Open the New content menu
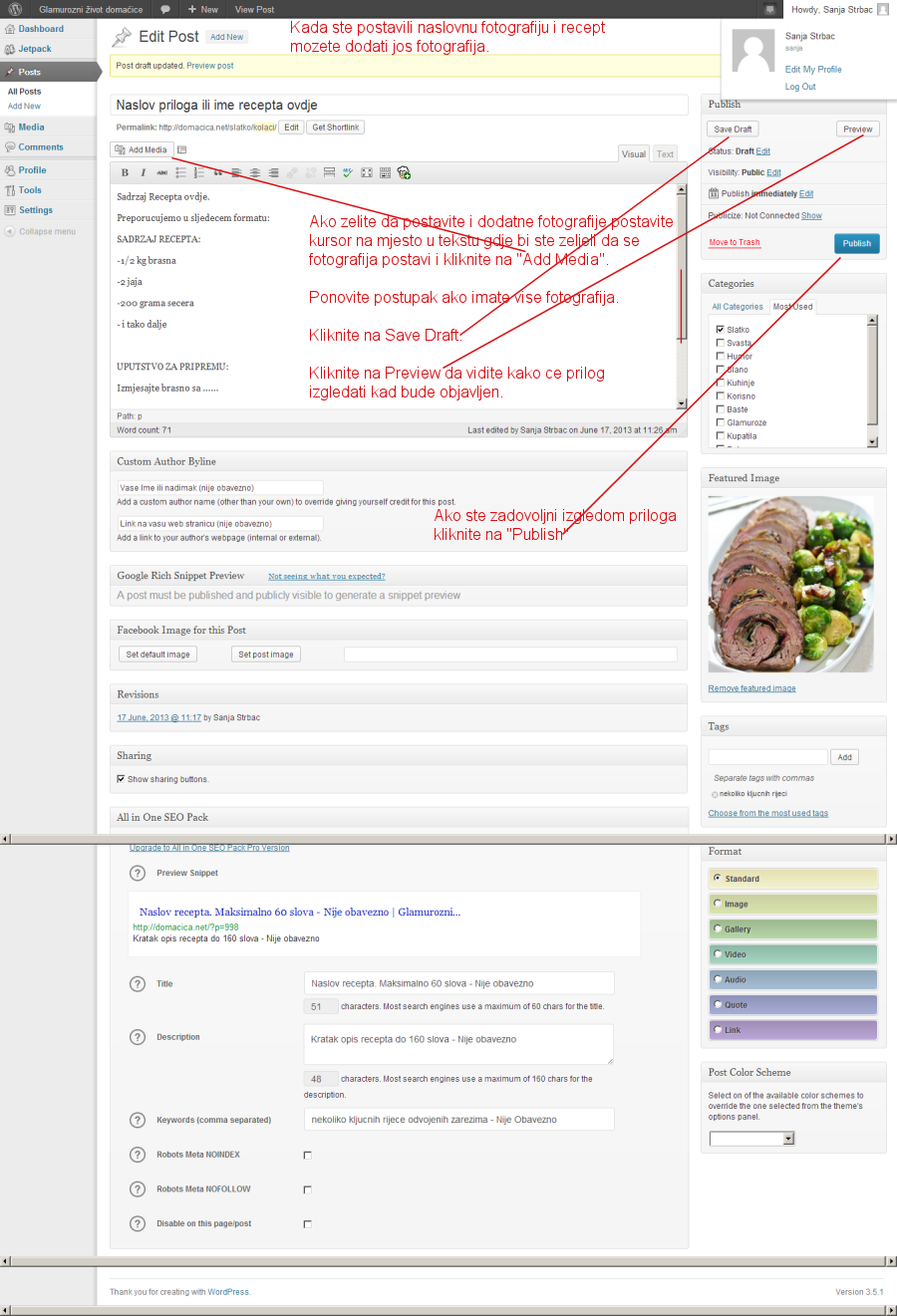 click(x=203, y=9)
